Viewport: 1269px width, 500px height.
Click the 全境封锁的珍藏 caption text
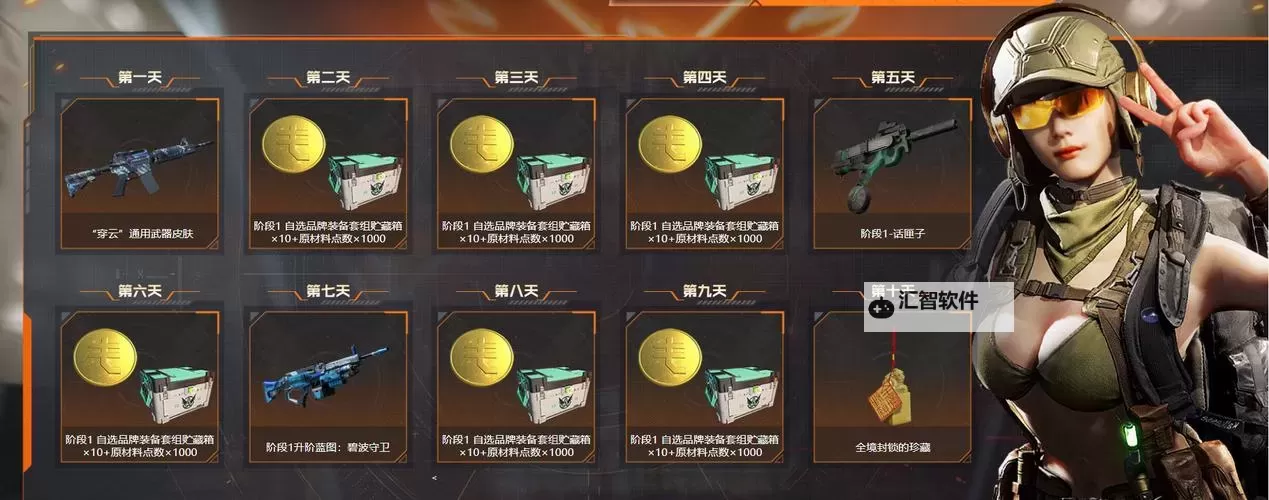(x=893, y=446)
